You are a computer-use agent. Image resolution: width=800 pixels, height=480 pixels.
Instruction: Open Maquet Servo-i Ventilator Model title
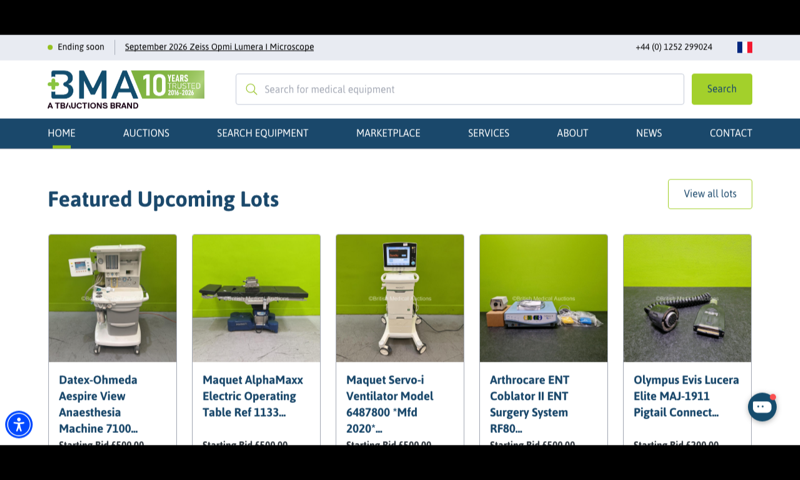click(x=390, y=404)
